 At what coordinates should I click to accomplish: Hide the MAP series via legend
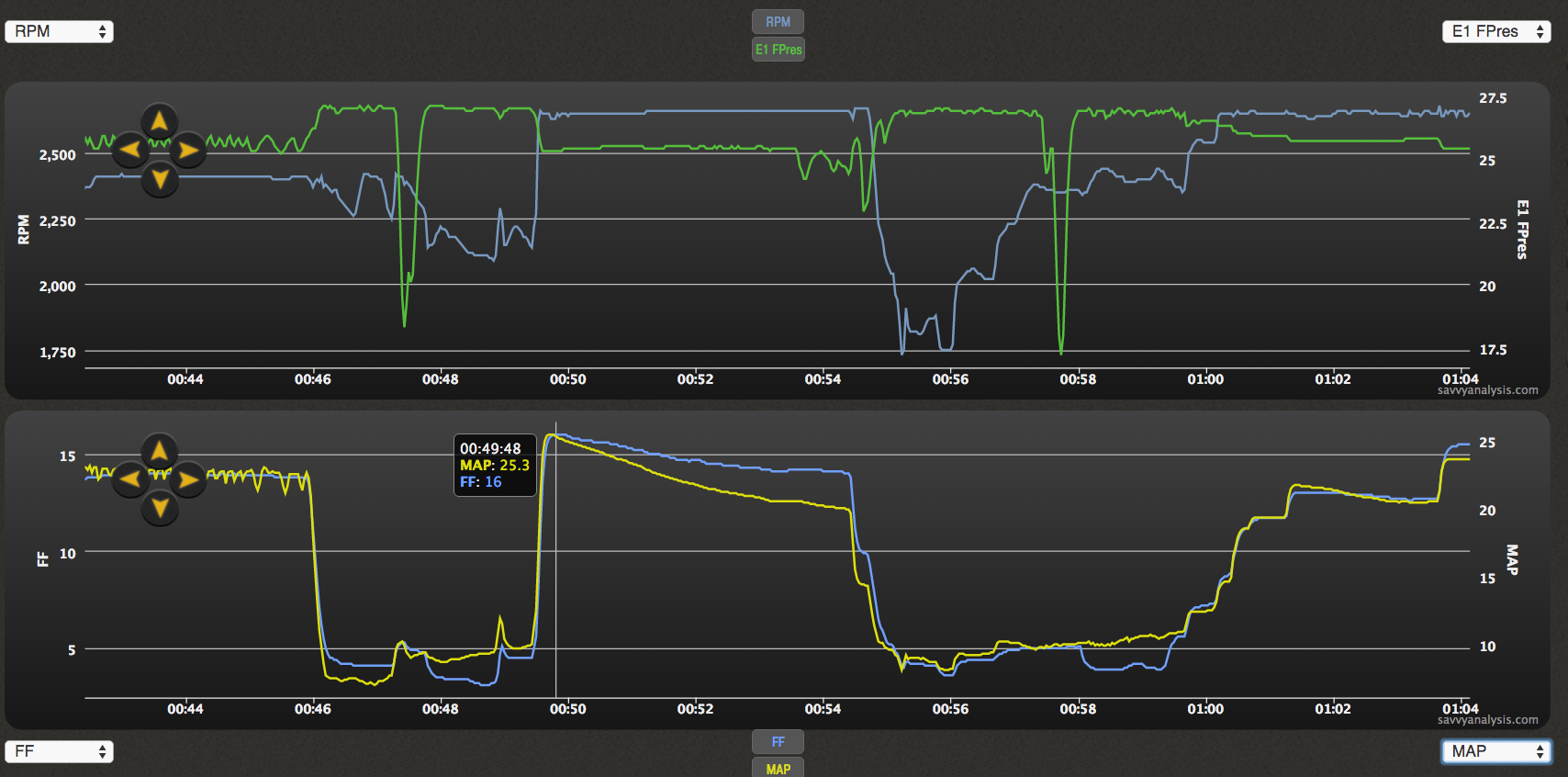tap(778, 768)
